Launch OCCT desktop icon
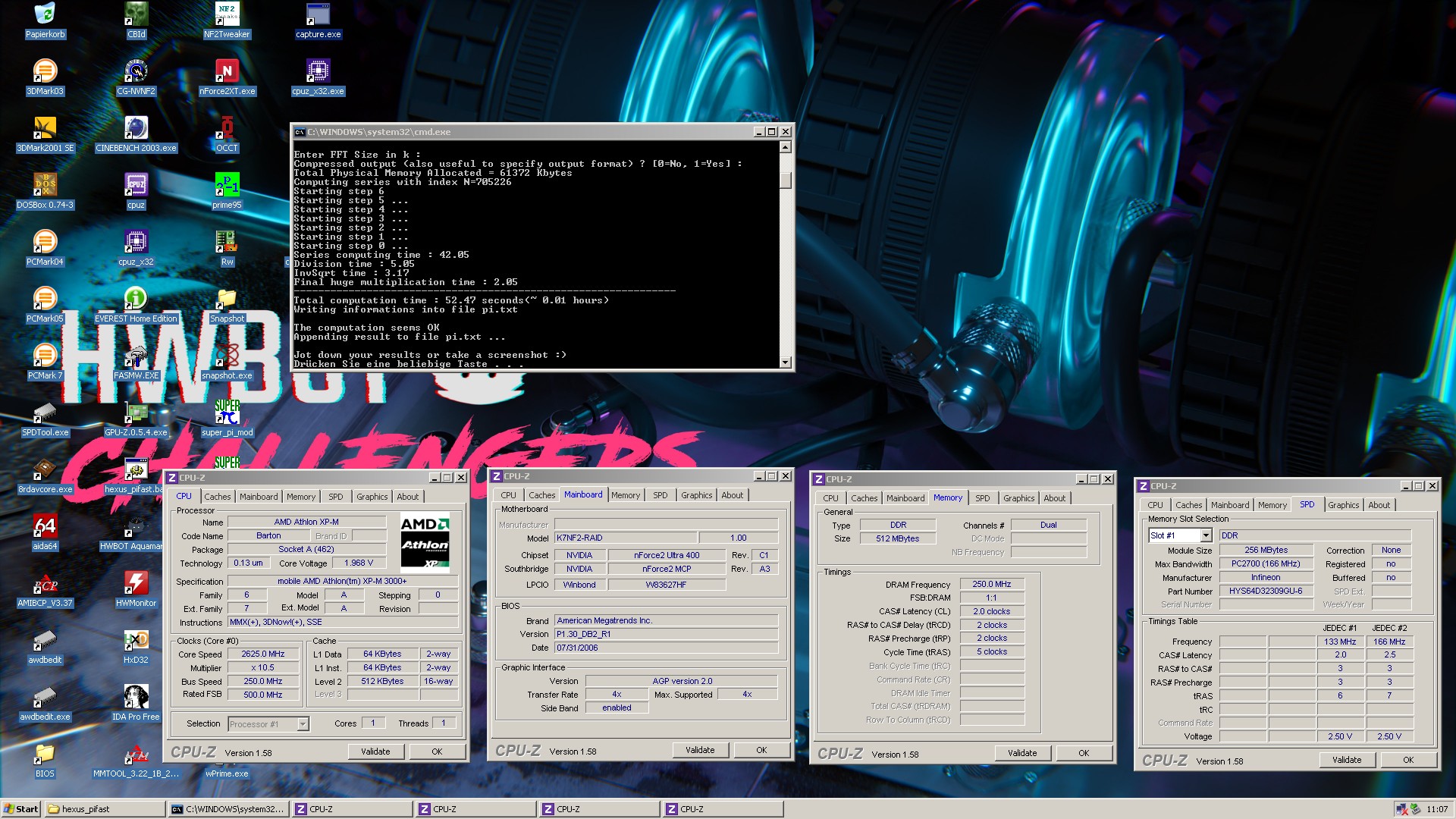Viewport: 1456px width, 819px height. (x=227, y=134)
